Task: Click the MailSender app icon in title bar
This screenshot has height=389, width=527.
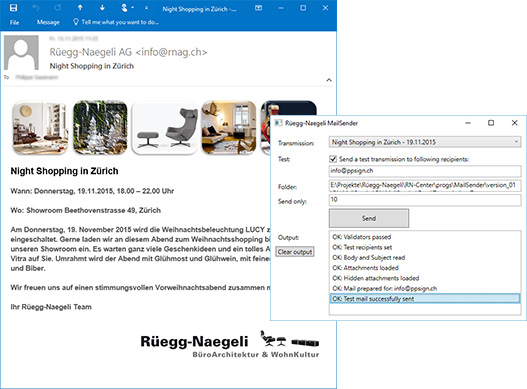Action: [x=278, y=123]
